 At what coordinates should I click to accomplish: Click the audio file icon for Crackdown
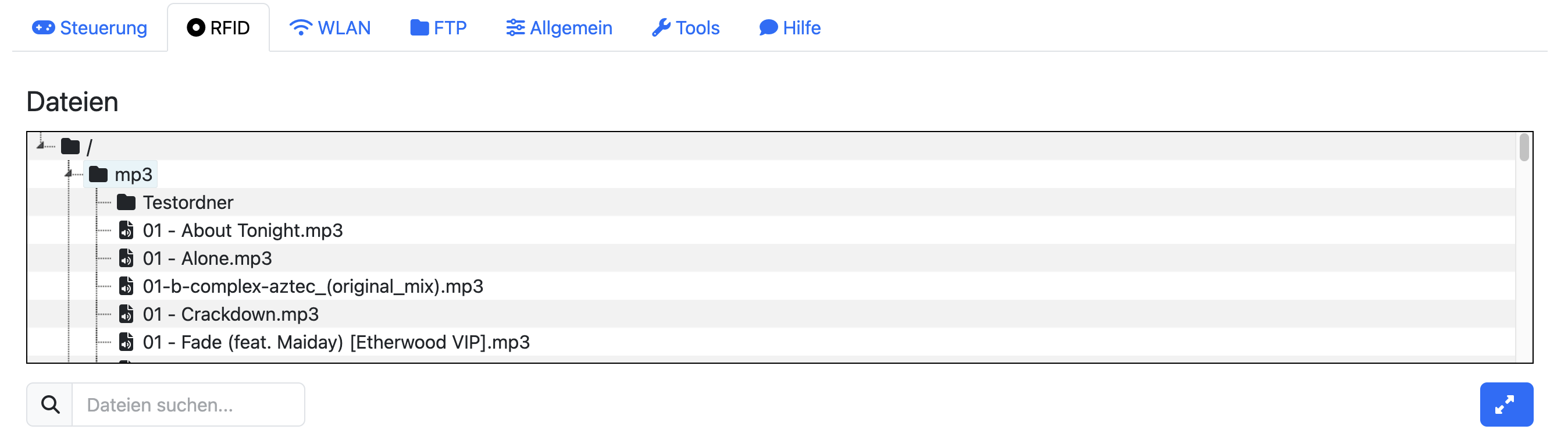coord(126,314)
